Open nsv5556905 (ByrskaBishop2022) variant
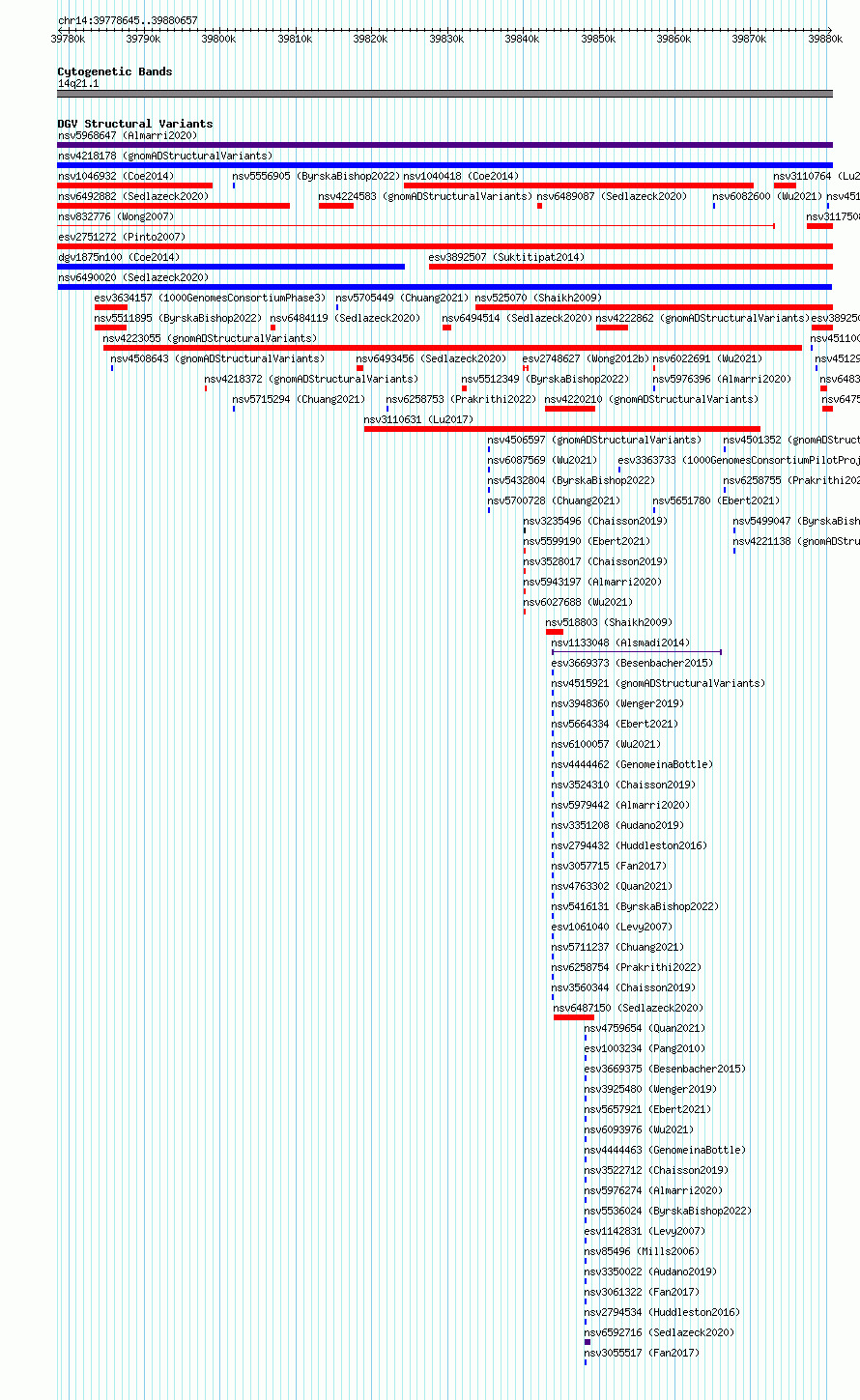 316,176
